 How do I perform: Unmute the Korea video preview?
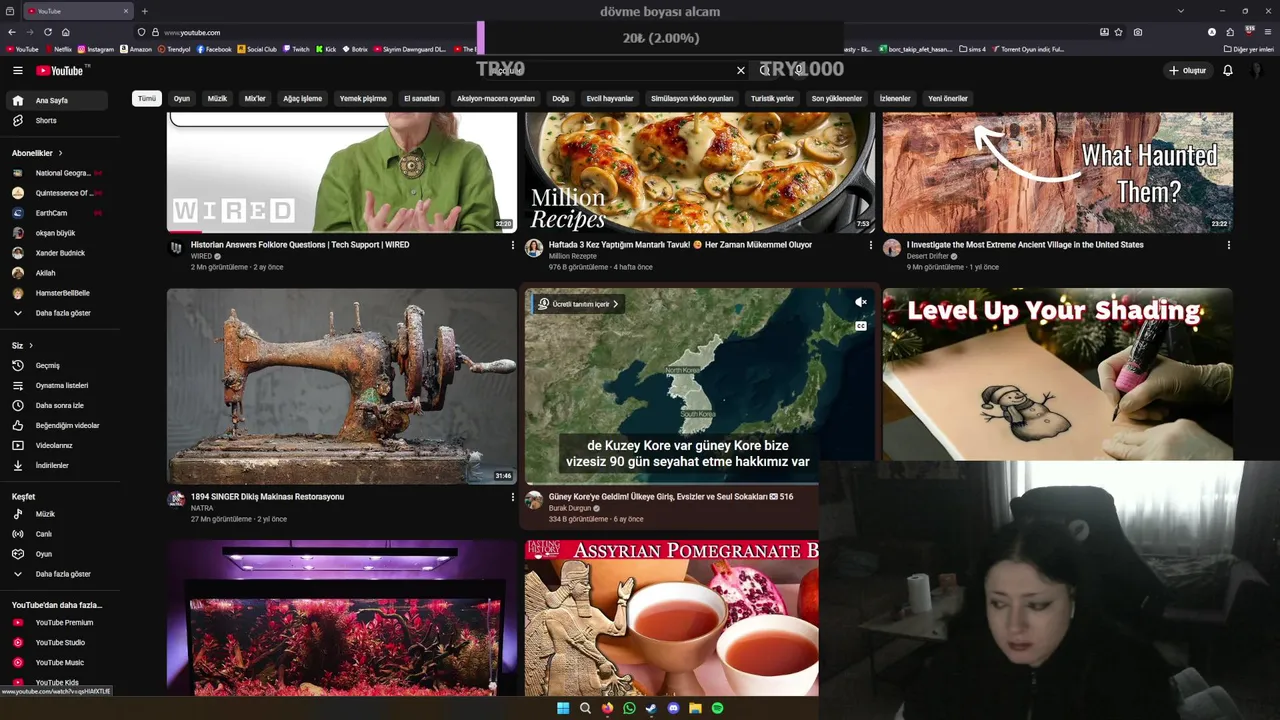click(860, 302)
